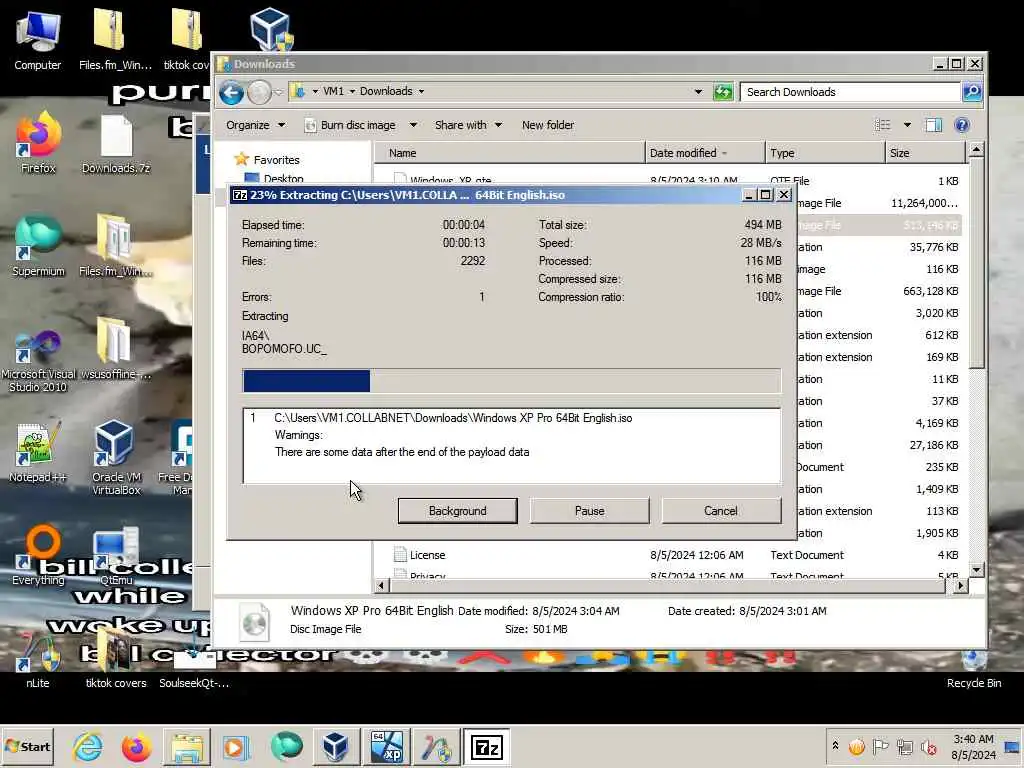Click the Show desktop strip beside the clock

pos(1013,746)
